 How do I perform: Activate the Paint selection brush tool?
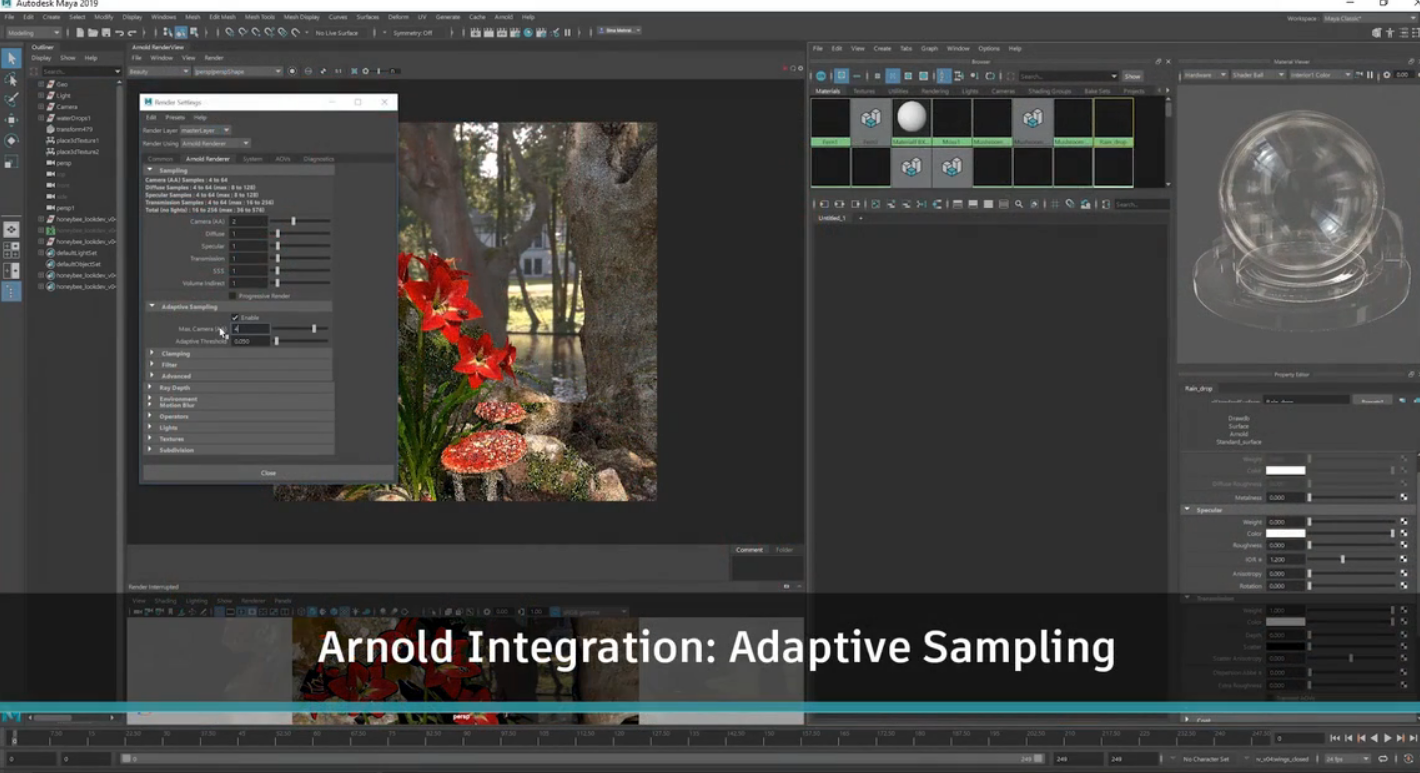[x=11, y=100]
